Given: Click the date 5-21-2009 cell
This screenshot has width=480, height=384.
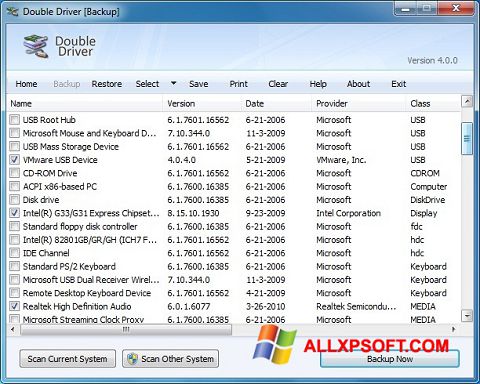Looking at the screenshot, I should point(265,160).
